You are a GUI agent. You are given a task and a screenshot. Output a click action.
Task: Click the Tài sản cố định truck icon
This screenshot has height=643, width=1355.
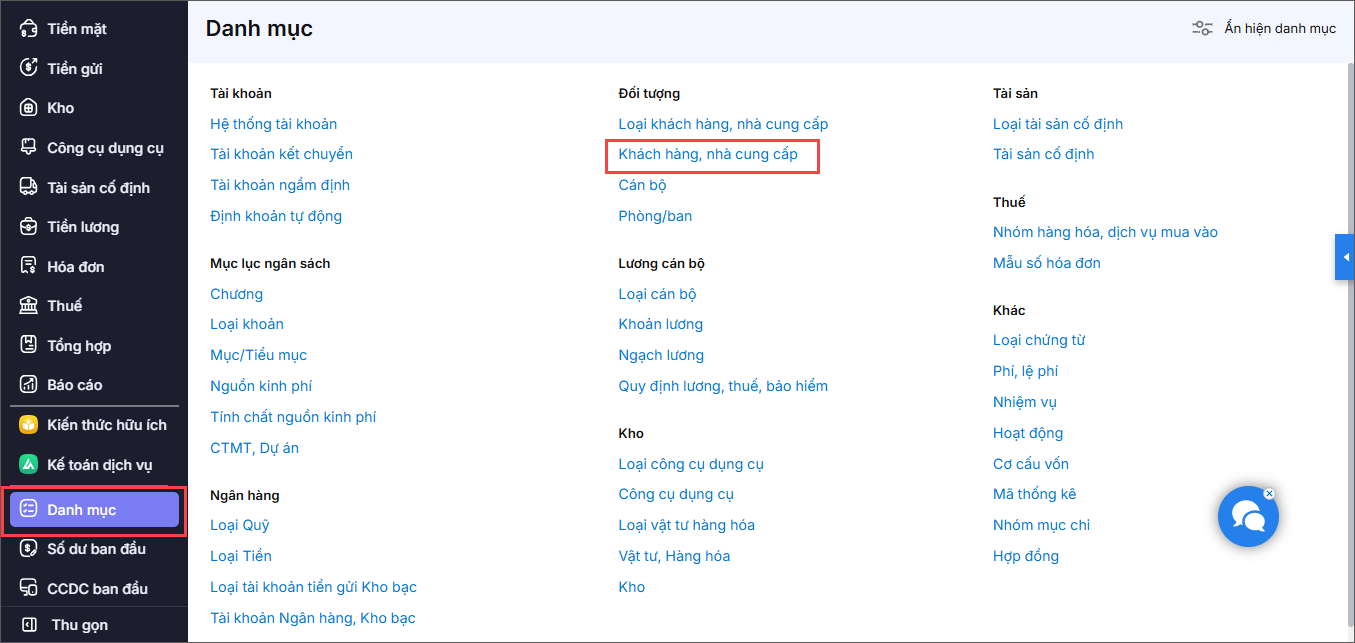pos(29,187)
